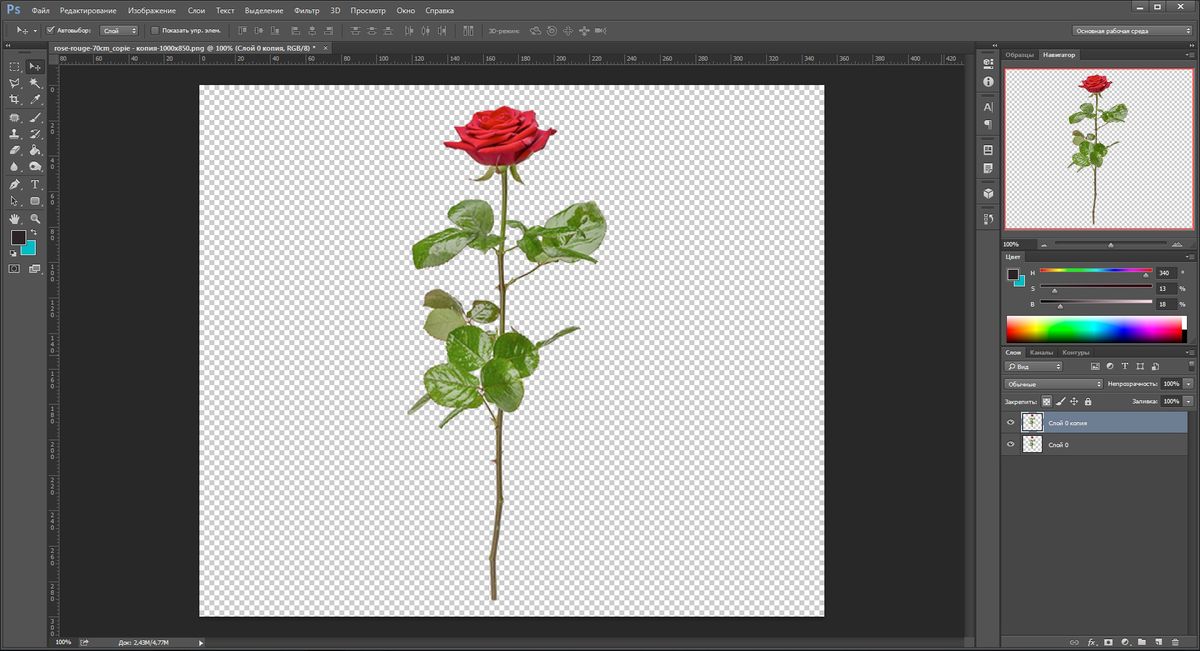This screenshot has width=1200, height=651.
Task: Open the Fill slider arrow
Action: tap(1189, 401)
